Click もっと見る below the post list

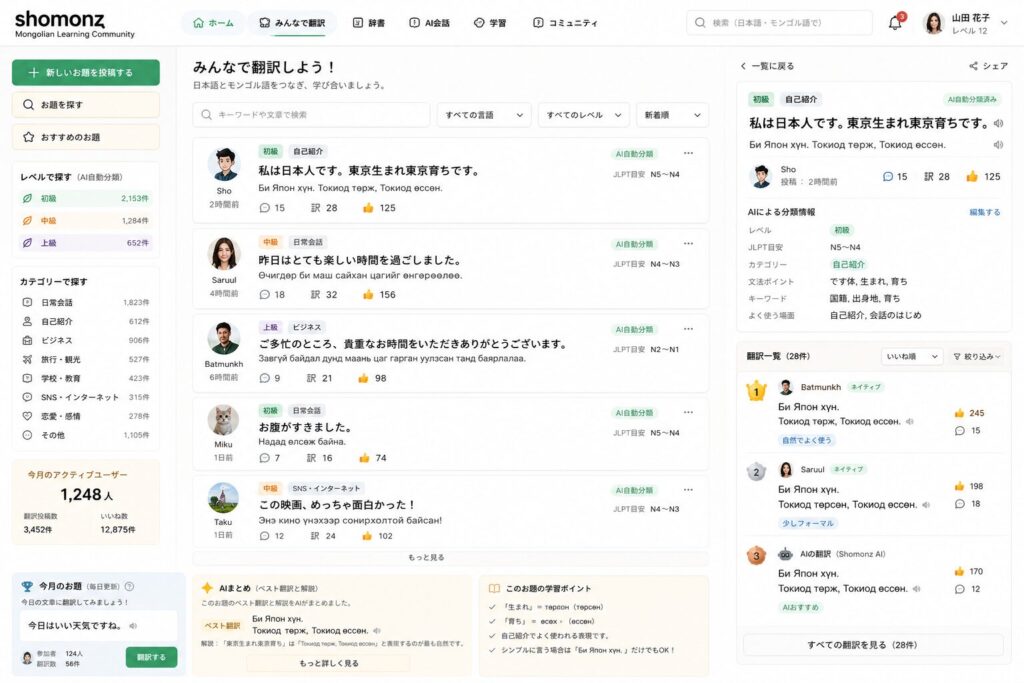click(x=451, y=558)
